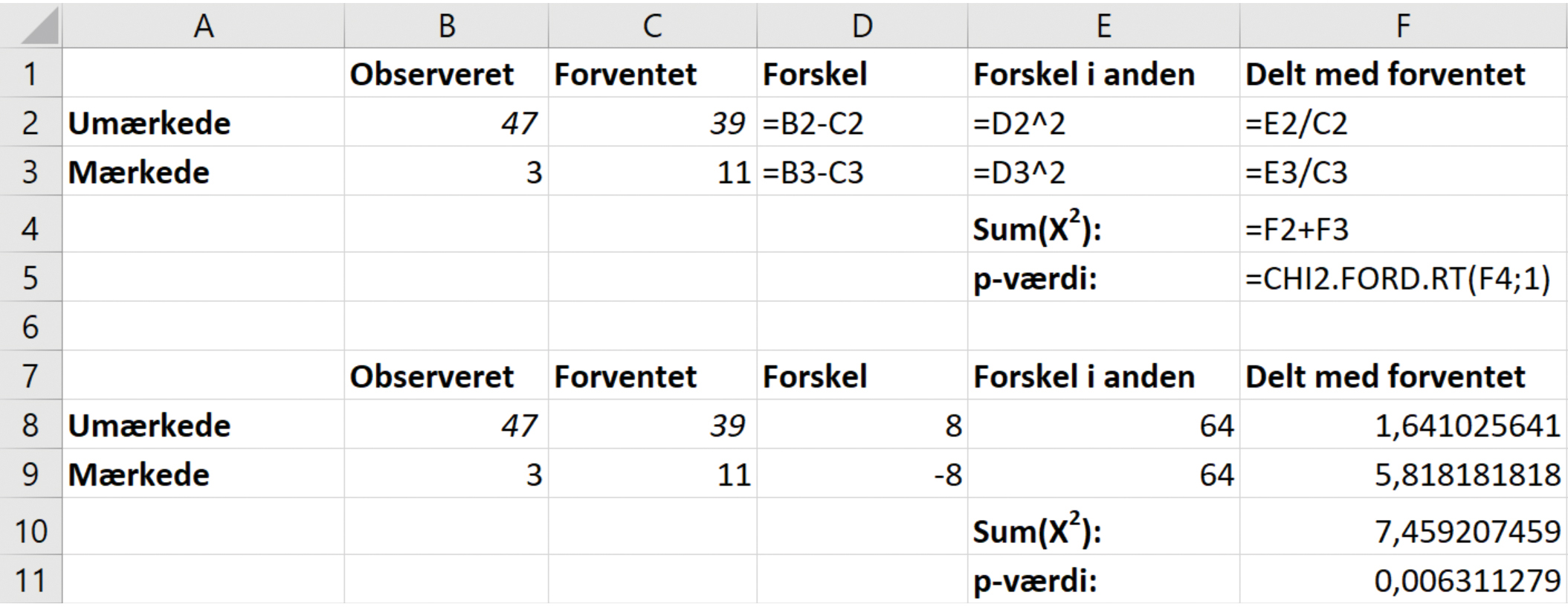Select the column A header
This screenshot has height=607, width=1568.
coord(203,27)
